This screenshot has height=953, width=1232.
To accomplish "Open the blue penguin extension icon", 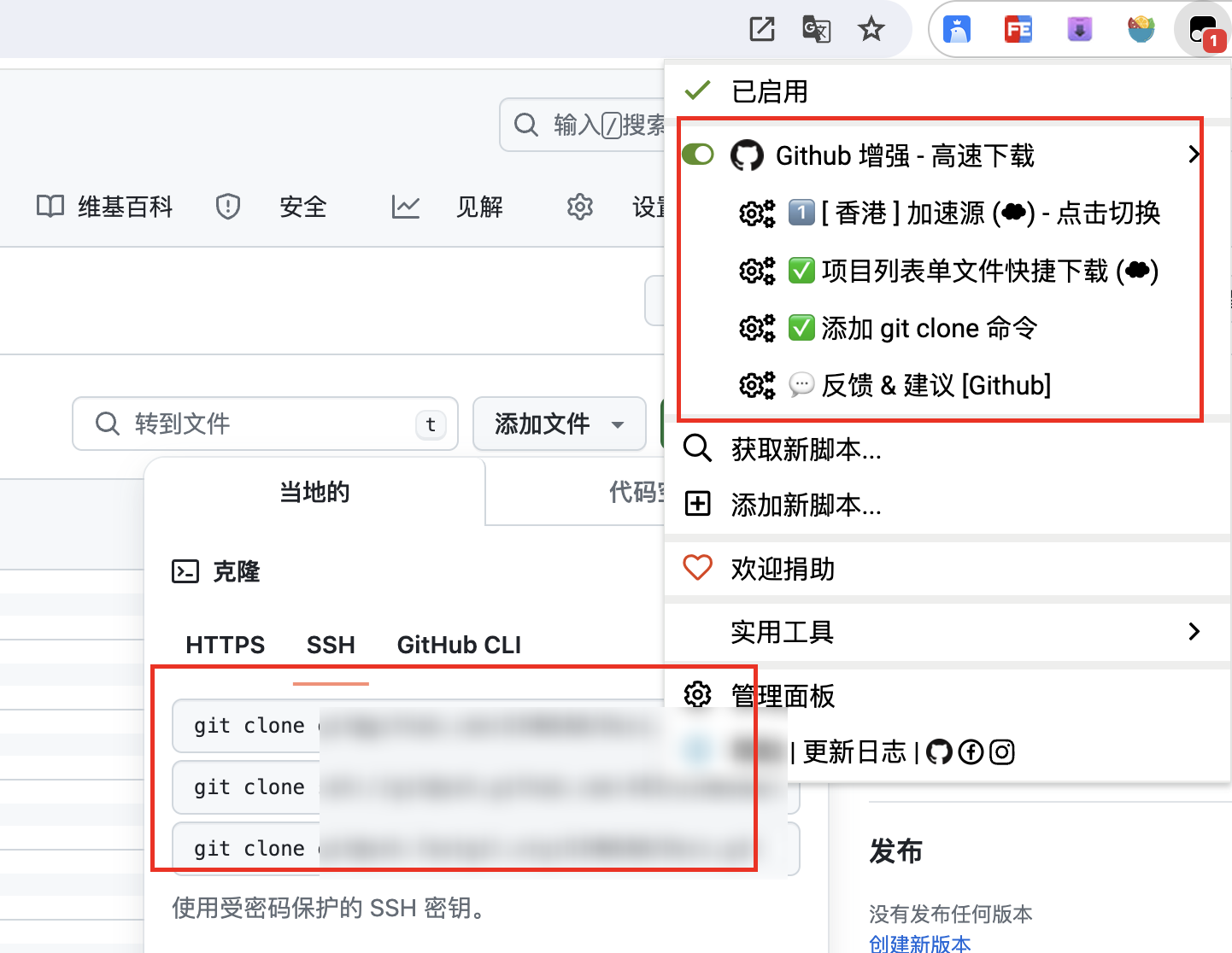I will tap(957, 29).
